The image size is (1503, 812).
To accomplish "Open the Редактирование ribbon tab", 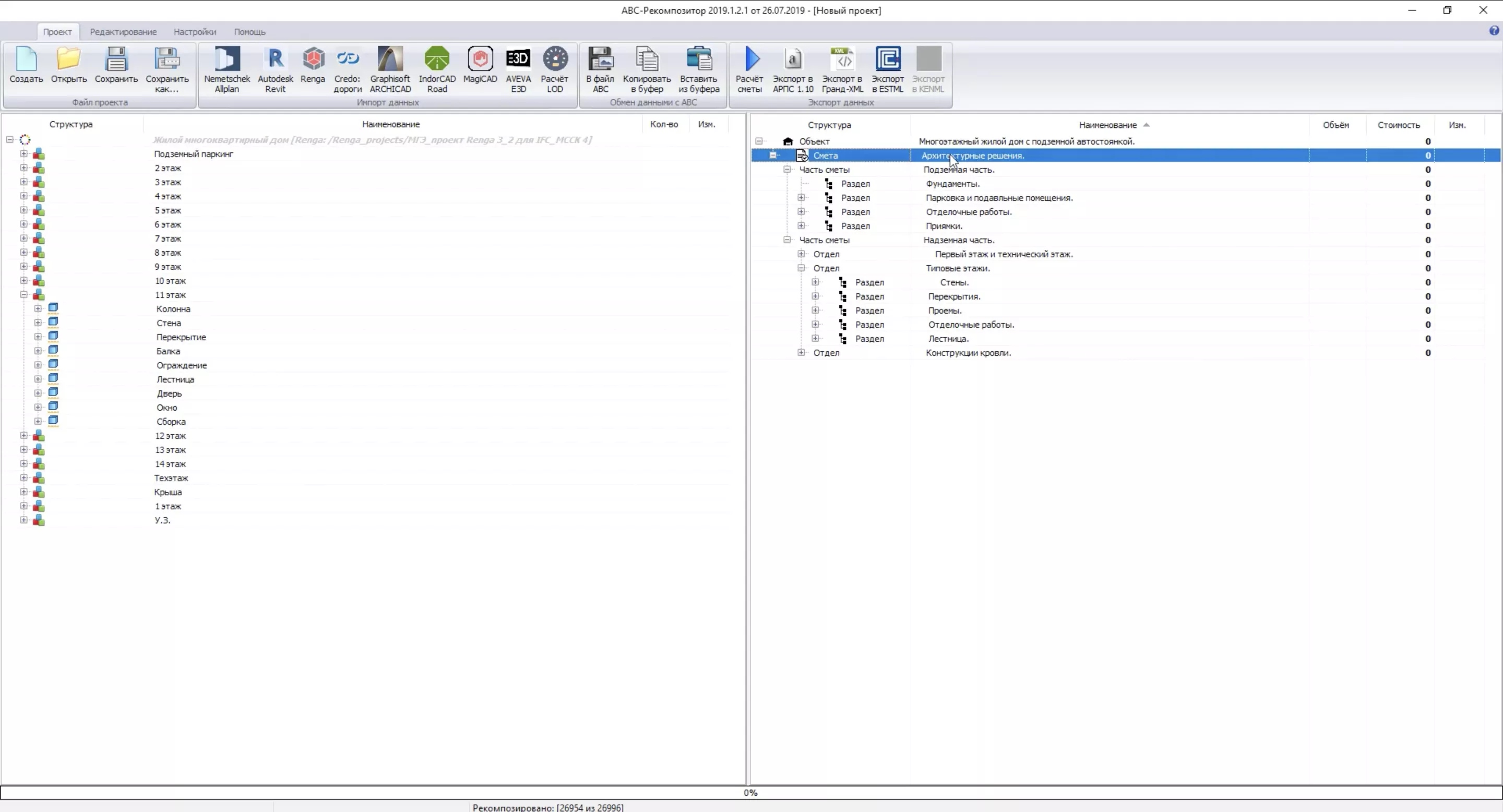I will 123,32.
